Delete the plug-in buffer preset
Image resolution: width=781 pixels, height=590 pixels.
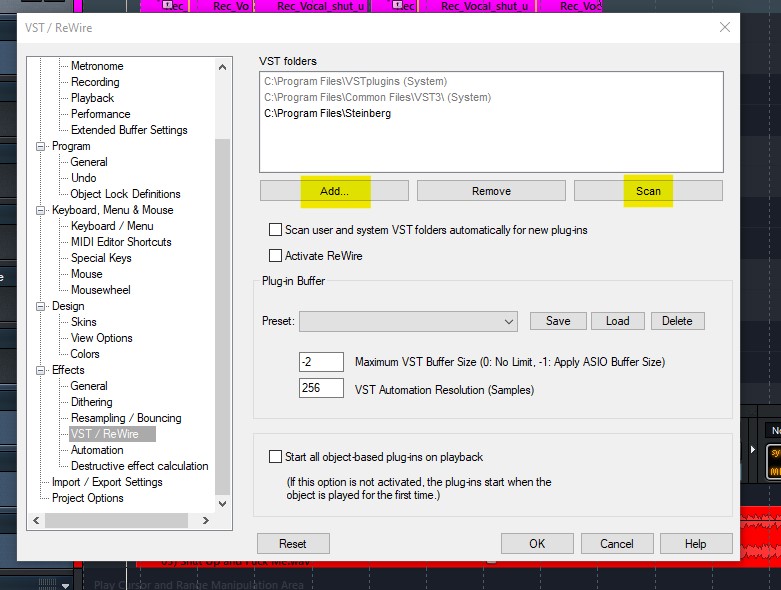pyautogui.click(x=677, y=321)
